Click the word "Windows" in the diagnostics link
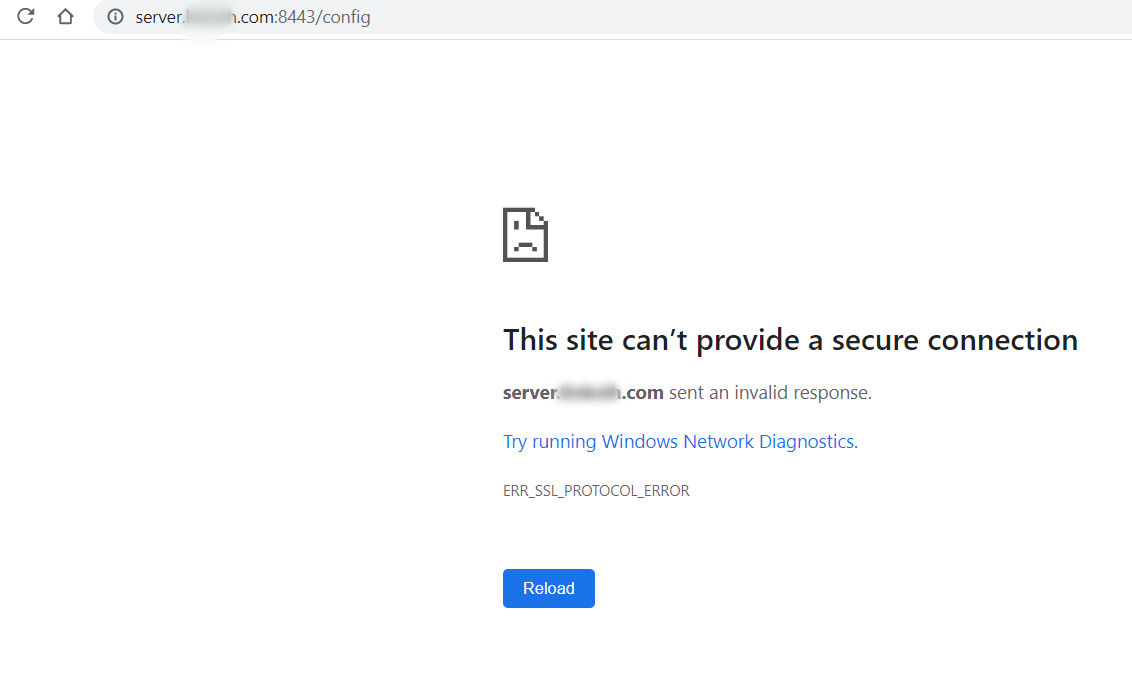The height and width of the screenshot is (690, 1132). 640,441
